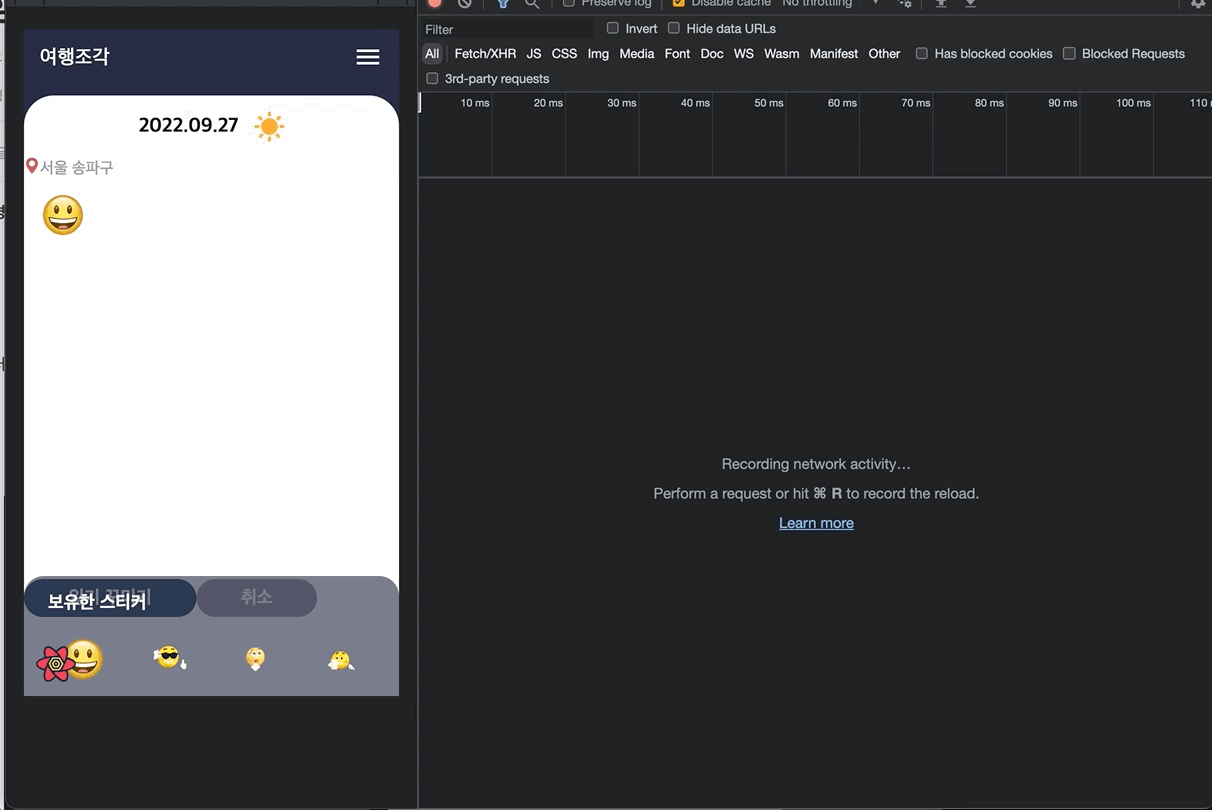Open network search magnifier
The image size is (1212, 810).
click(x=532, y=3)
